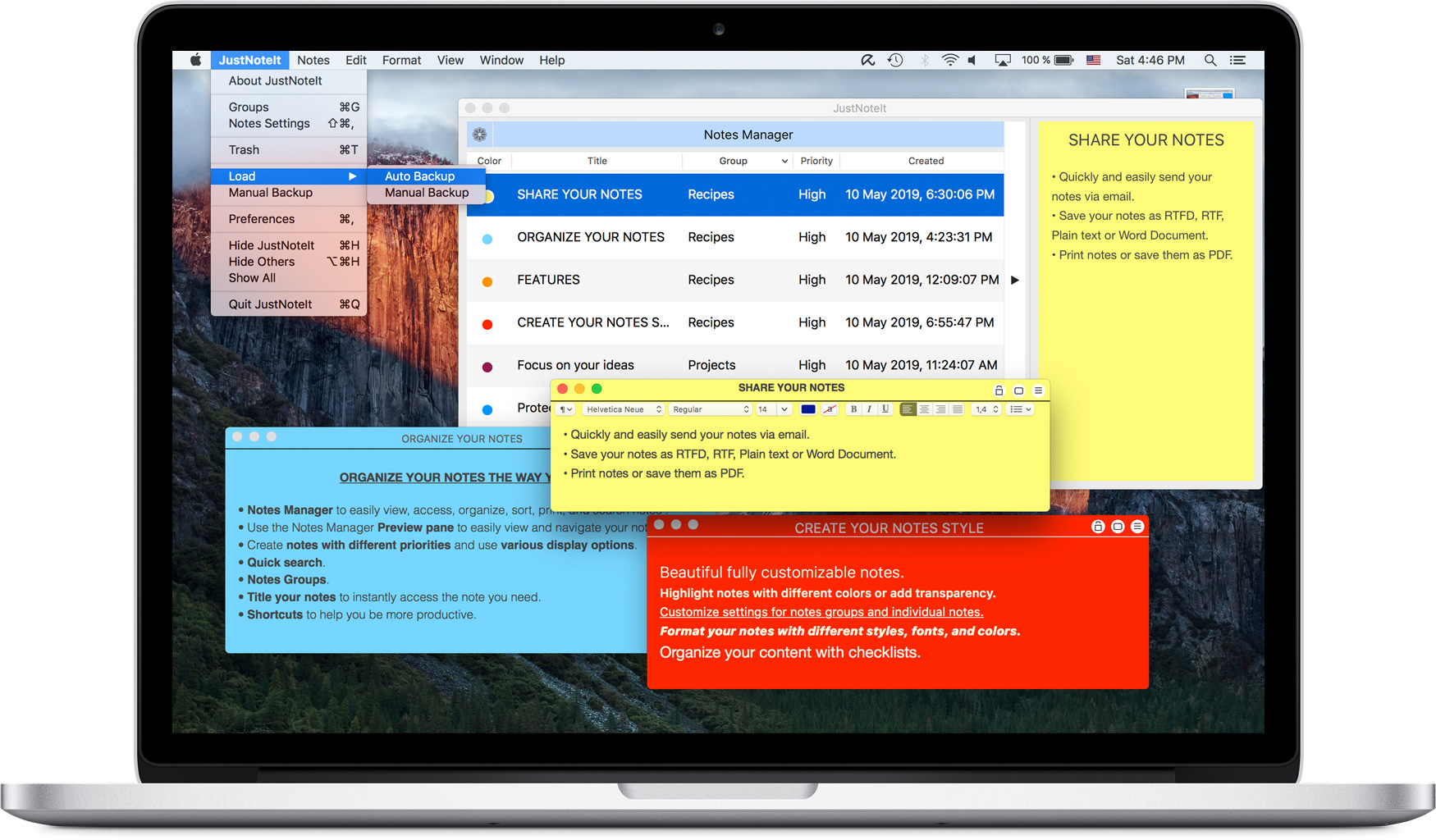Open the Regular font style dropdown
This screenshot has width=1436, height=840.
(710, 409)
